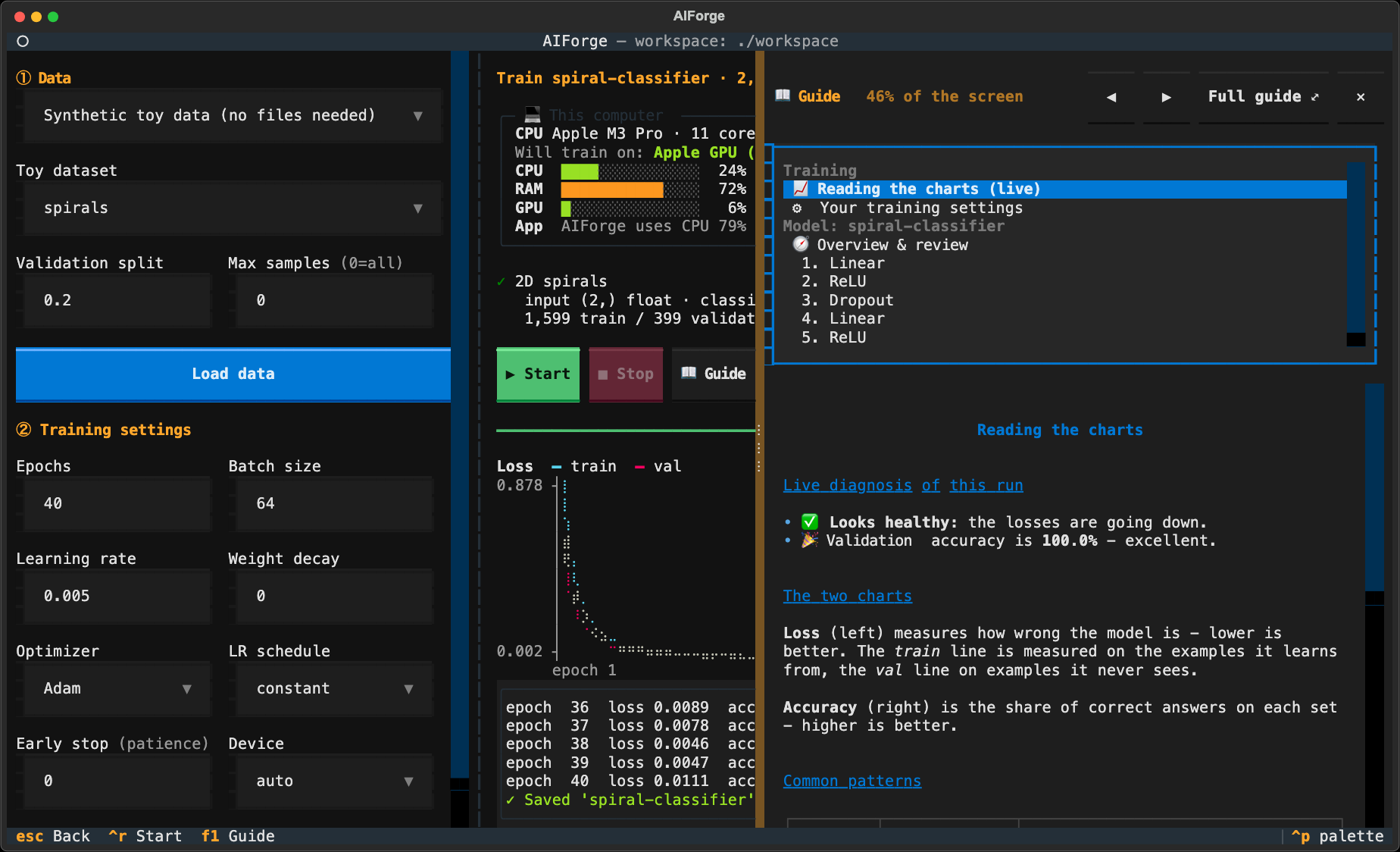This screenshot has height=852, width=1400.
Task: Open the Optimizer Adam dropdown
Action: coord(117,688)
